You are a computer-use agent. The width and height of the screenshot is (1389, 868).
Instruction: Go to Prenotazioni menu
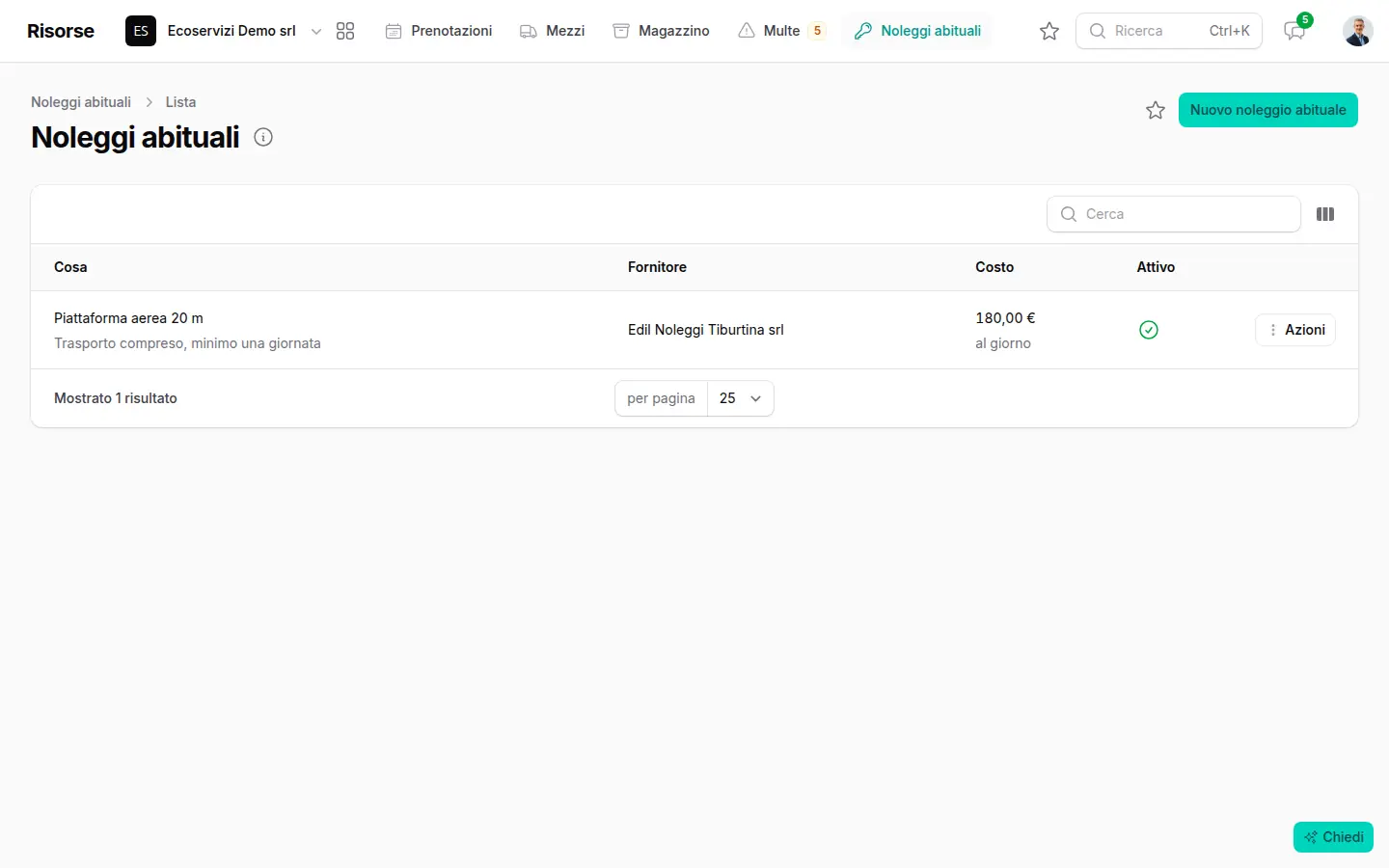click(439, 31)
